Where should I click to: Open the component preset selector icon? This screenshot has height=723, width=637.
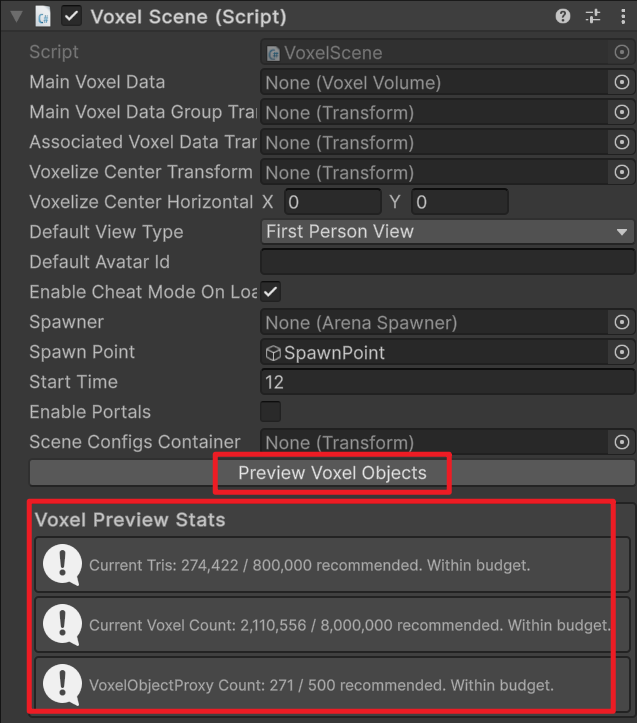tap(593, 16)
